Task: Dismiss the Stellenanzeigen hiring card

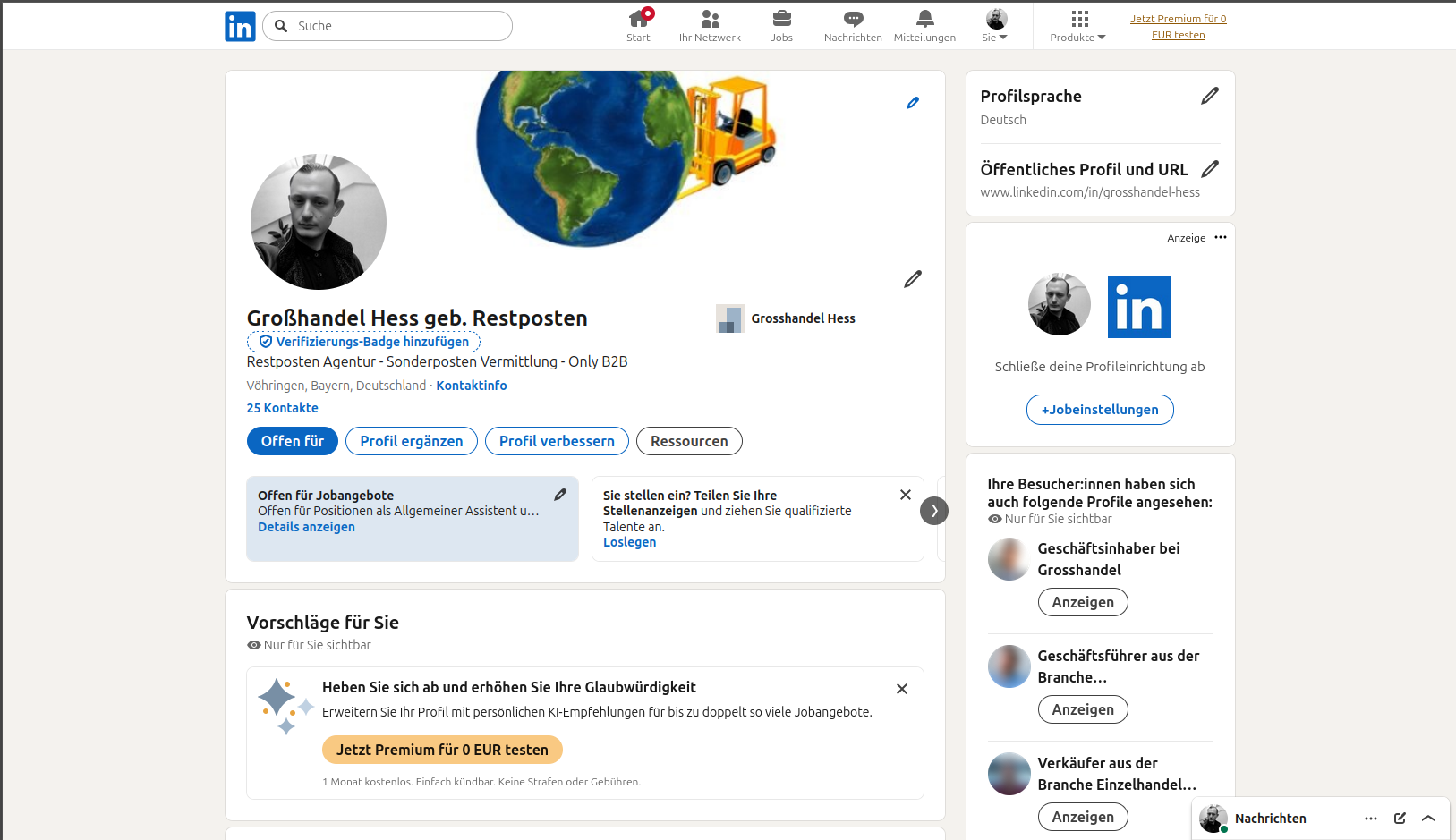Action: click(x=905, y=495)
